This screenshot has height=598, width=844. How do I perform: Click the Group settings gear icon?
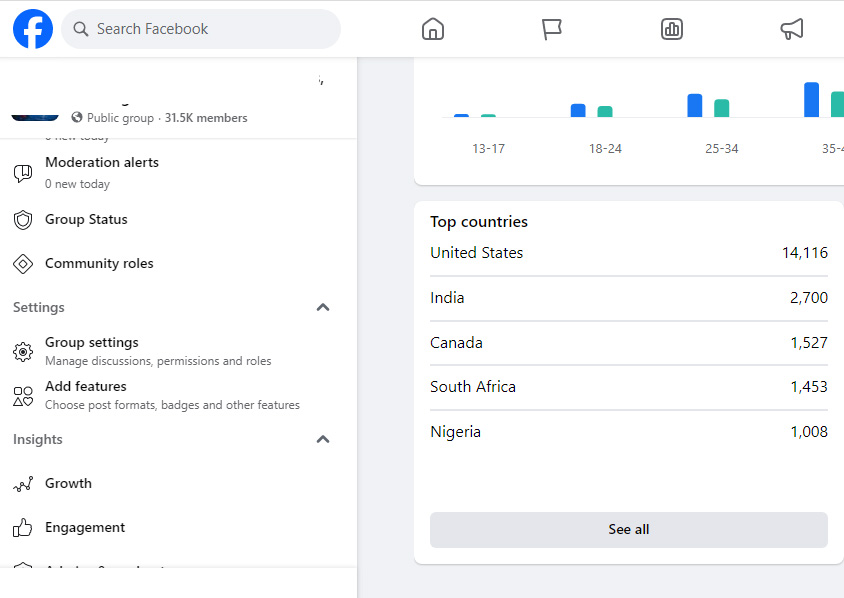click(23, 352)
